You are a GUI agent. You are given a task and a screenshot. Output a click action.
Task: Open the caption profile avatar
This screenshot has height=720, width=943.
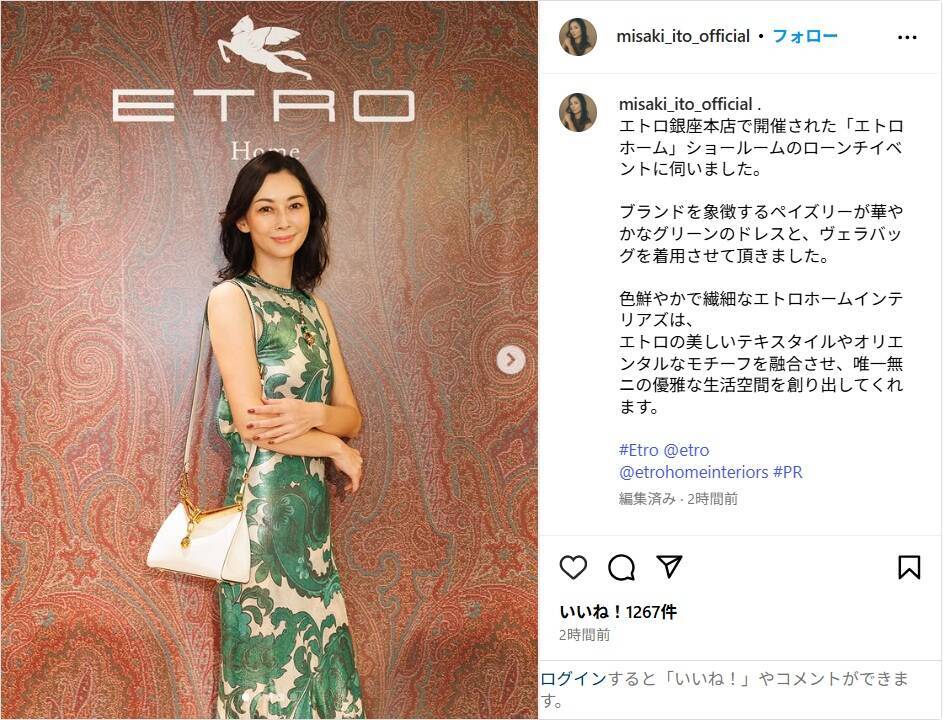(578, 112)
